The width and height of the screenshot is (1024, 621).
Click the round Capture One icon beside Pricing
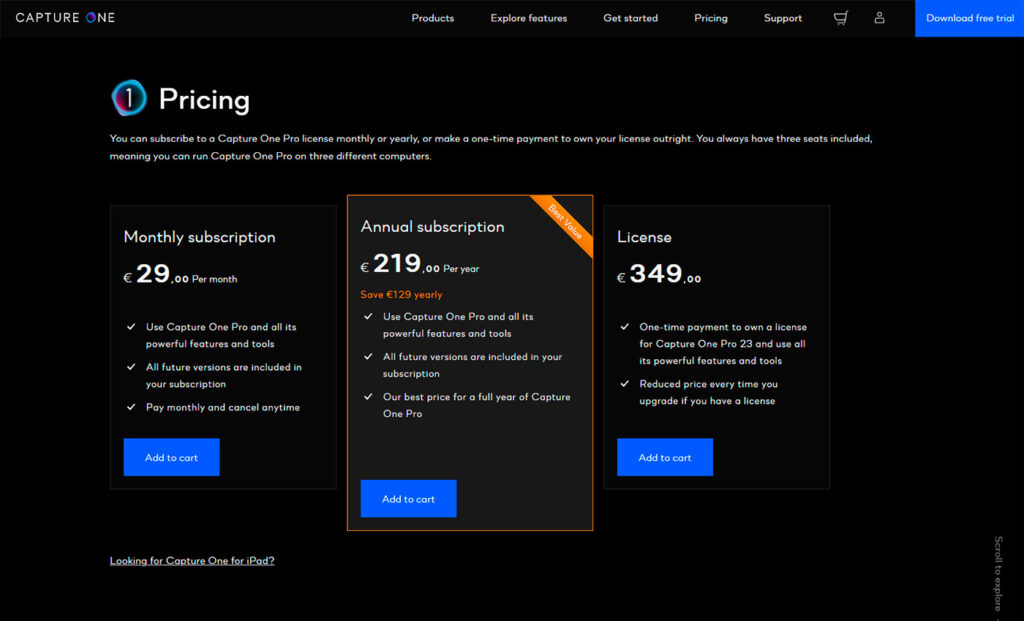coord(129,98)
